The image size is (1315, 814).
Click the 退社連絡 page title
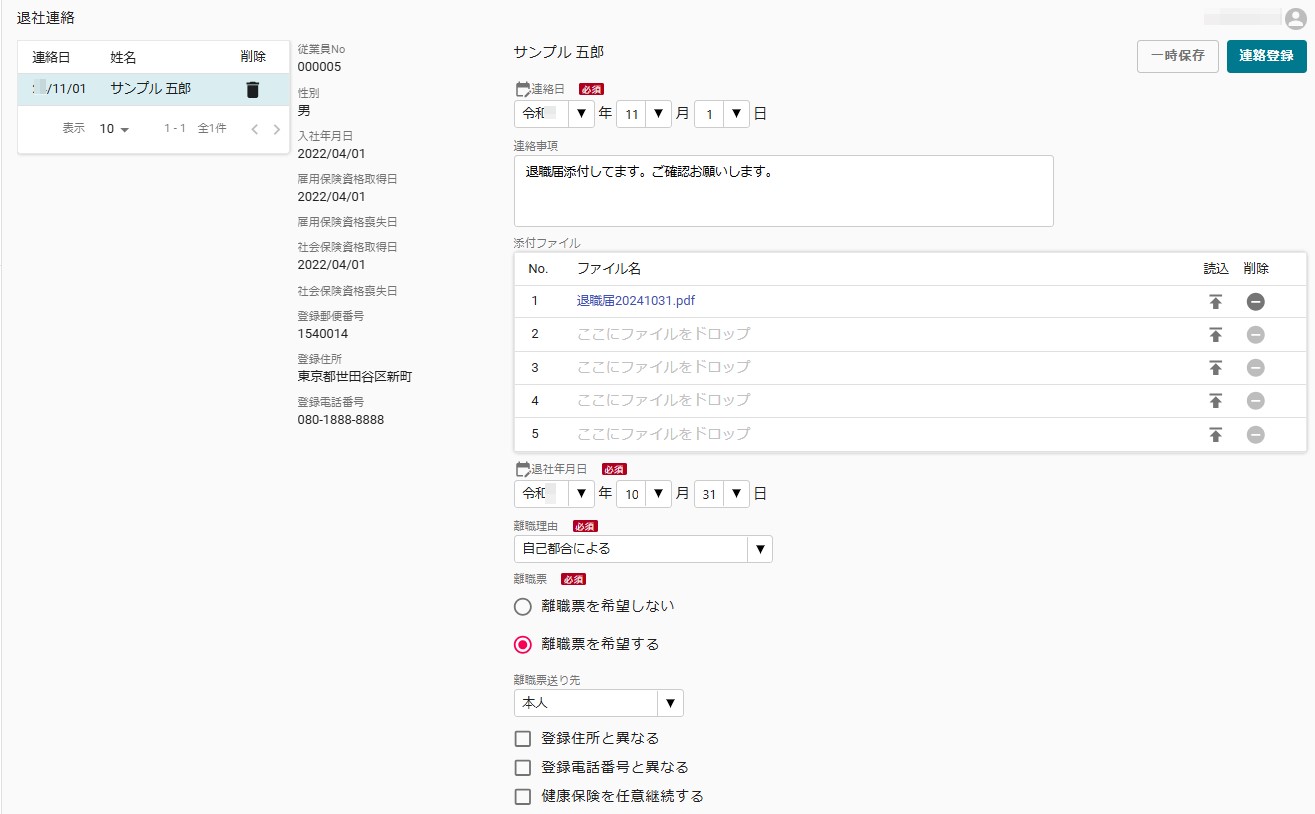(x=45, y=18)
